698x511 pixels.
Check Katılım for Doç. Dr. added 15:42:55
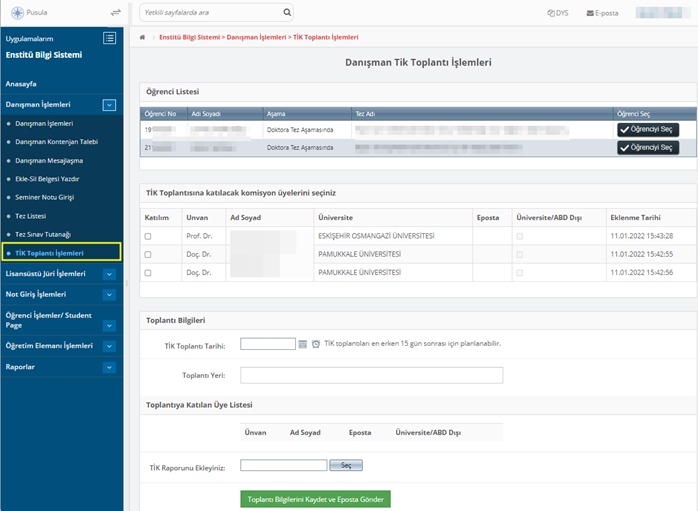148,255
